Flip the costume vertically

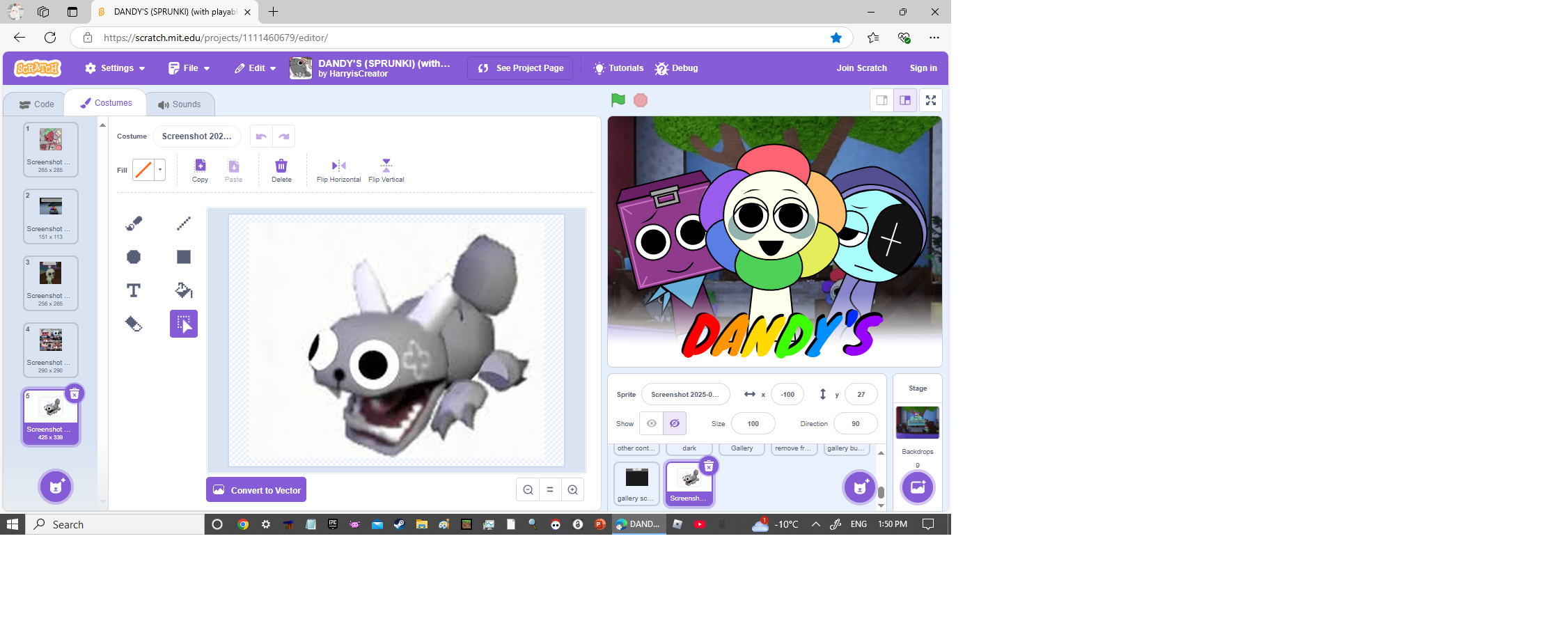(x=386, y=170)
